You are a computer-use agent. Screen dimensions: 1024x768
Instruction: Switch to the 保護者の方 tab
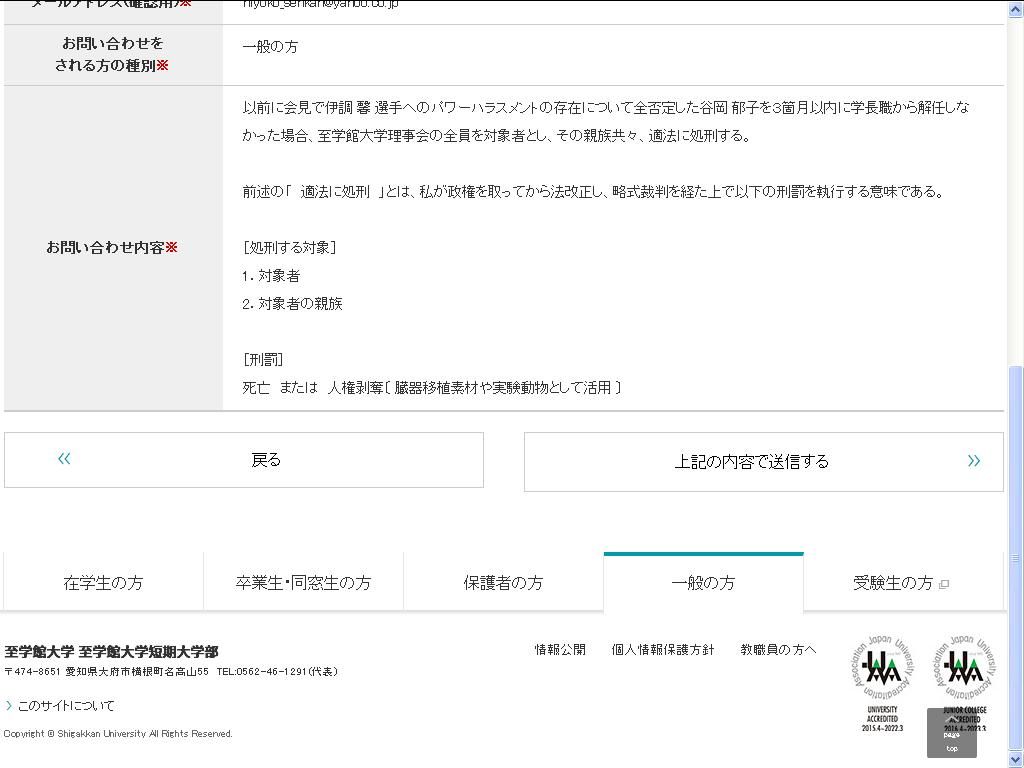(504, 582)
